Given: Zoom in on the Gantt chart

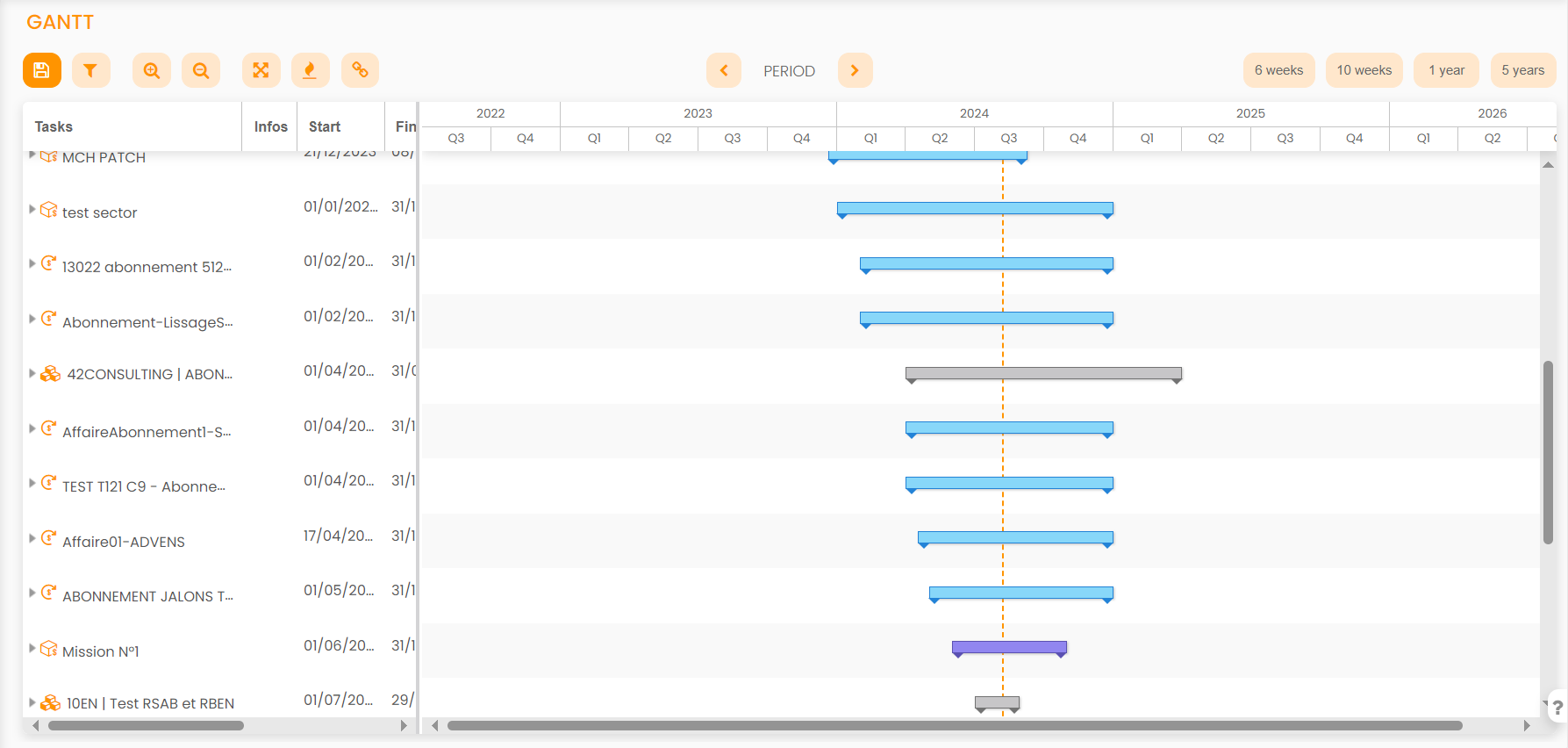Looking at the screenshot, I should click(x=152, y=70).
